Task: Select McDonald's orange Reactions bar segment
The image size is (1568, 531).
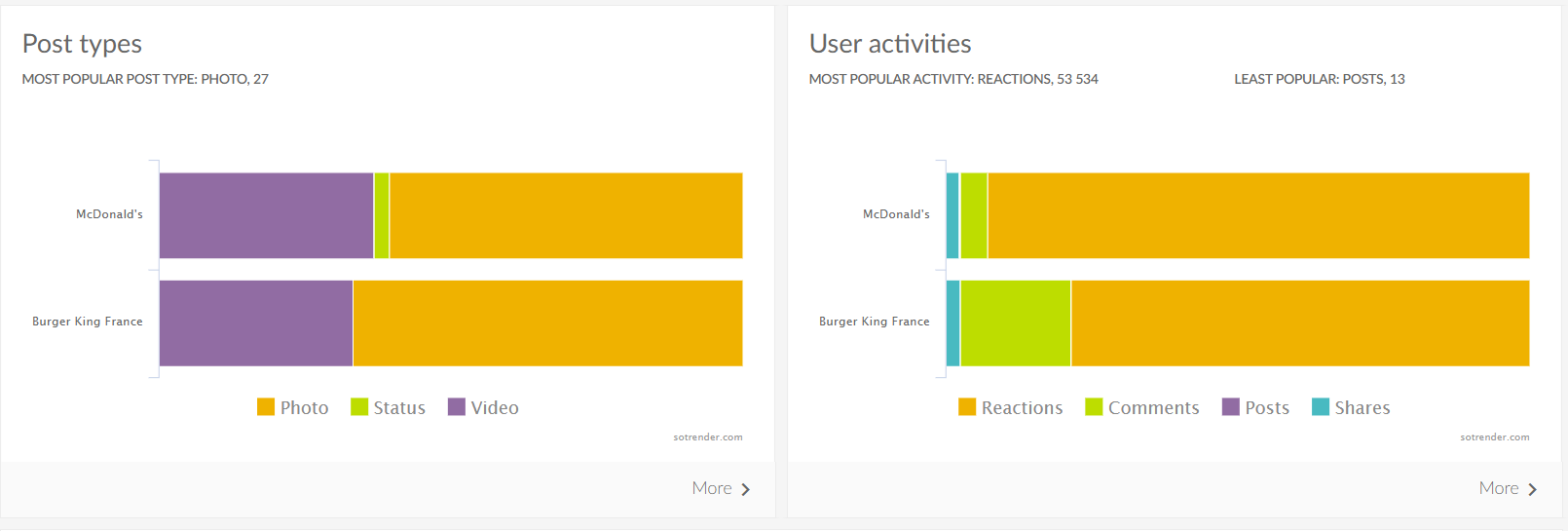Action: [x=1257, y=215]
